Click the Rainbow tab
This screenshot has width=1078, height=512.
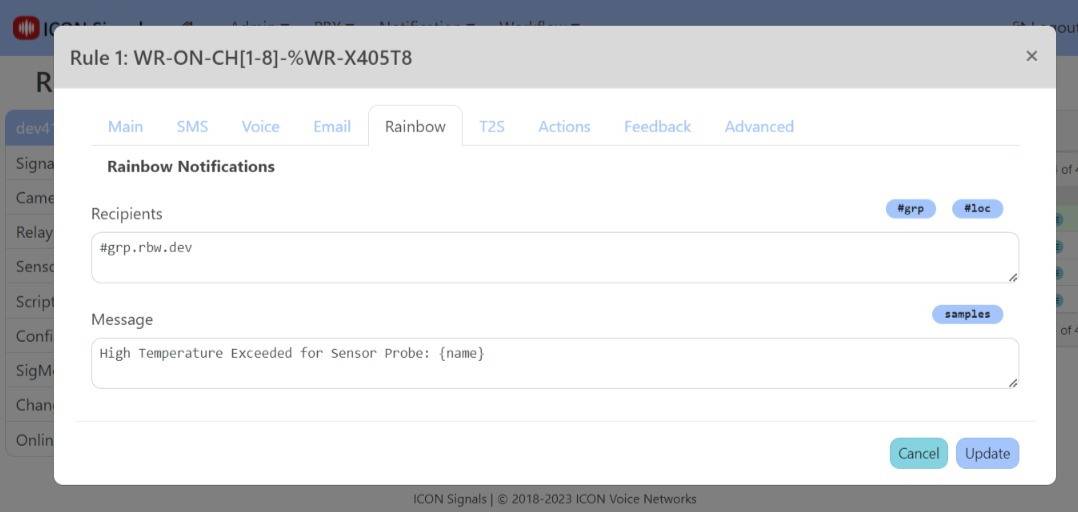click(415, 126)
